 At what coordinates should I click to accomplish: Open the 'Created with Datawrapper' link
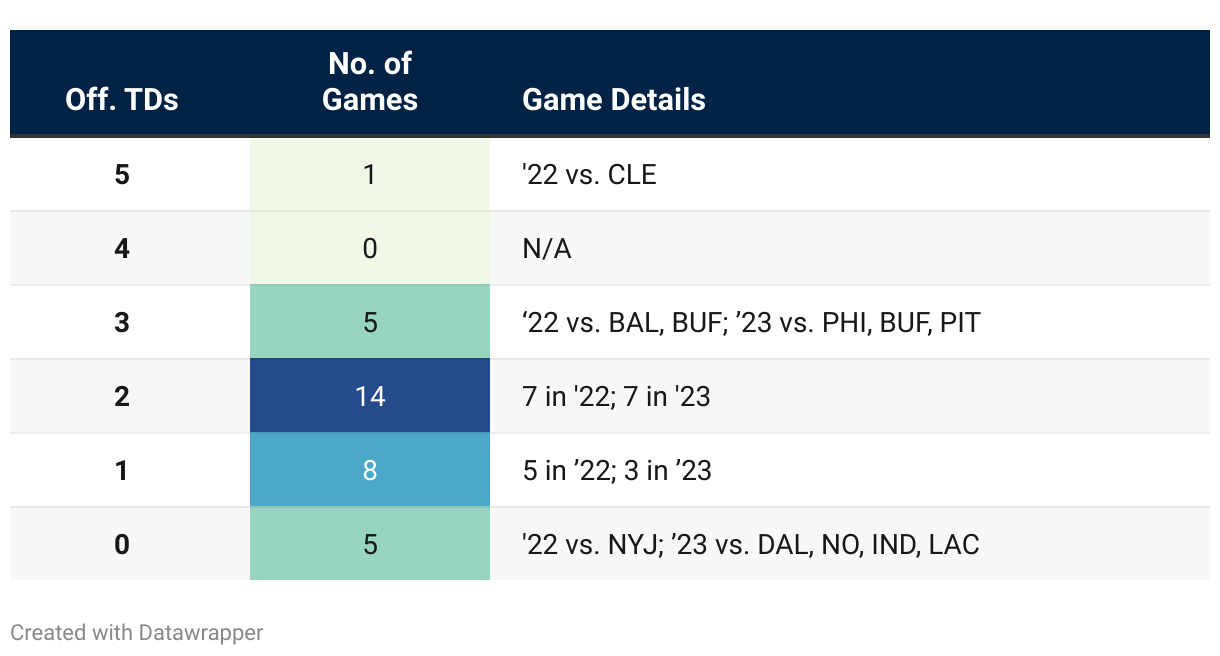pos(137,632)
